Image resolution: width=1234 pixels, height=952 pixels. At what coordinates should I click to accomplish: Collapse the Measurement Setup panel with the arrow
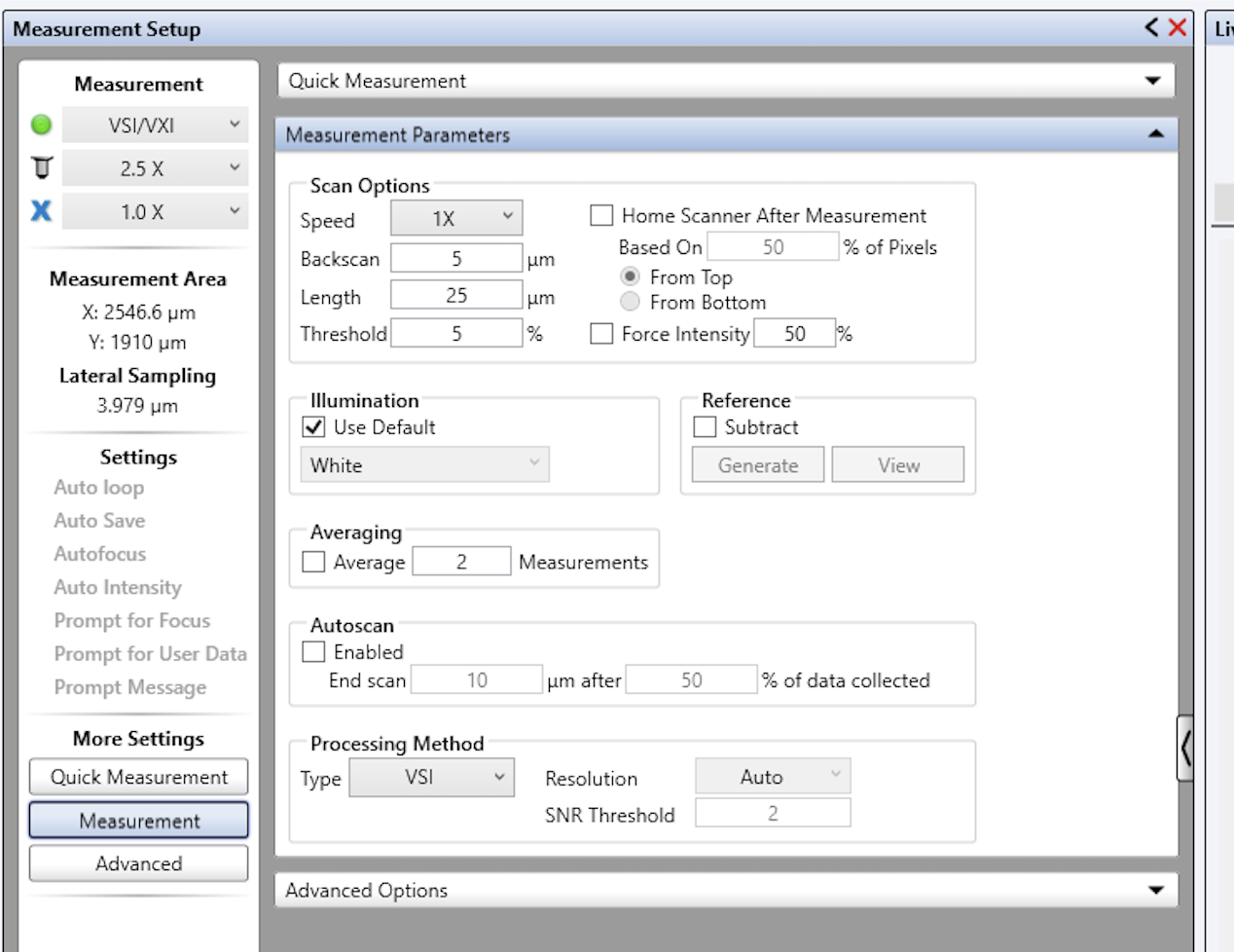1151,27
